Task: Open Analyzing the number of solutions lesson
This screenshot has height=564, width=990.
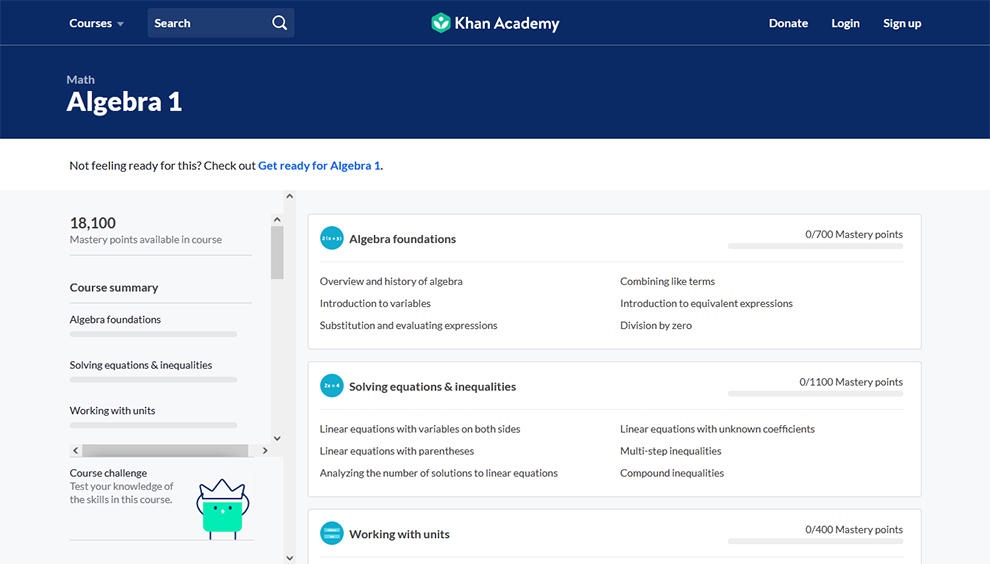Action: click(x=439, y=473)
